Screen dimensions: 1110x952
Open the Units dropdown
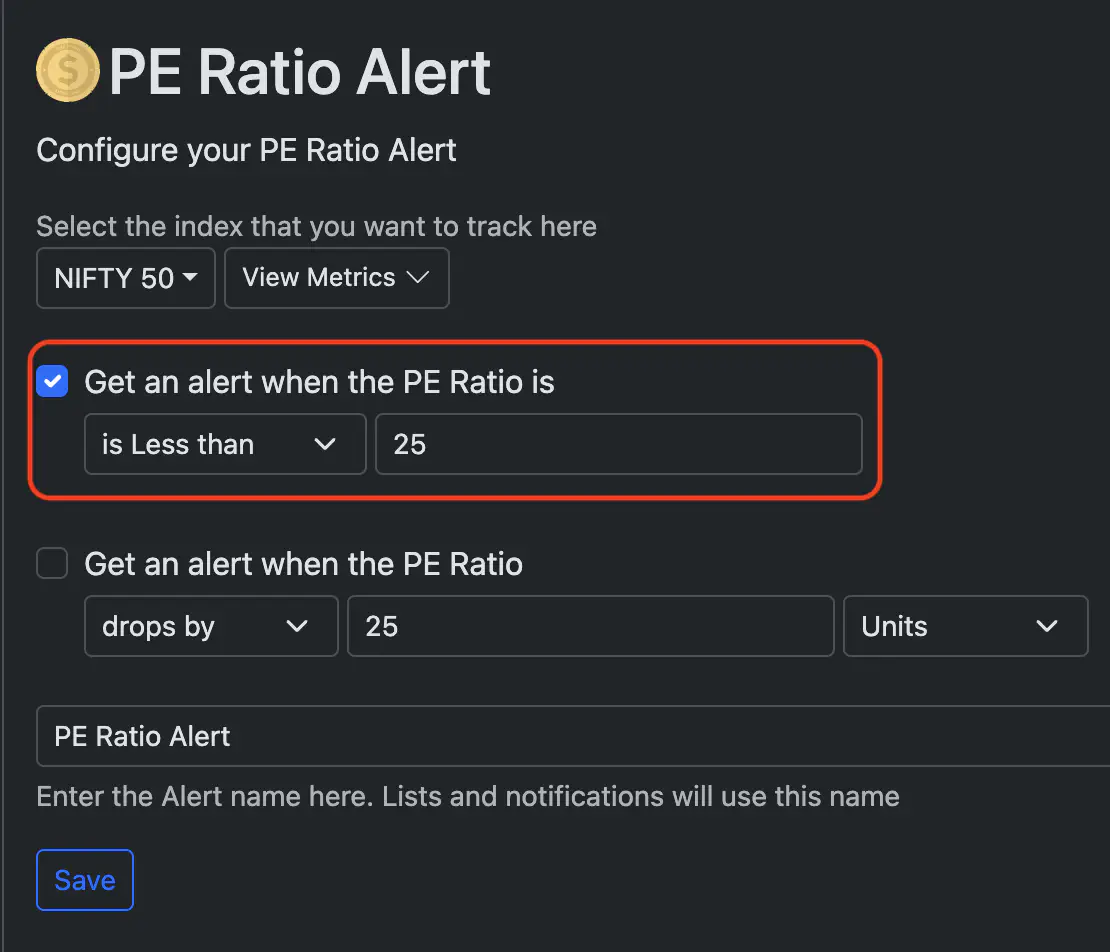coord(966,626)
